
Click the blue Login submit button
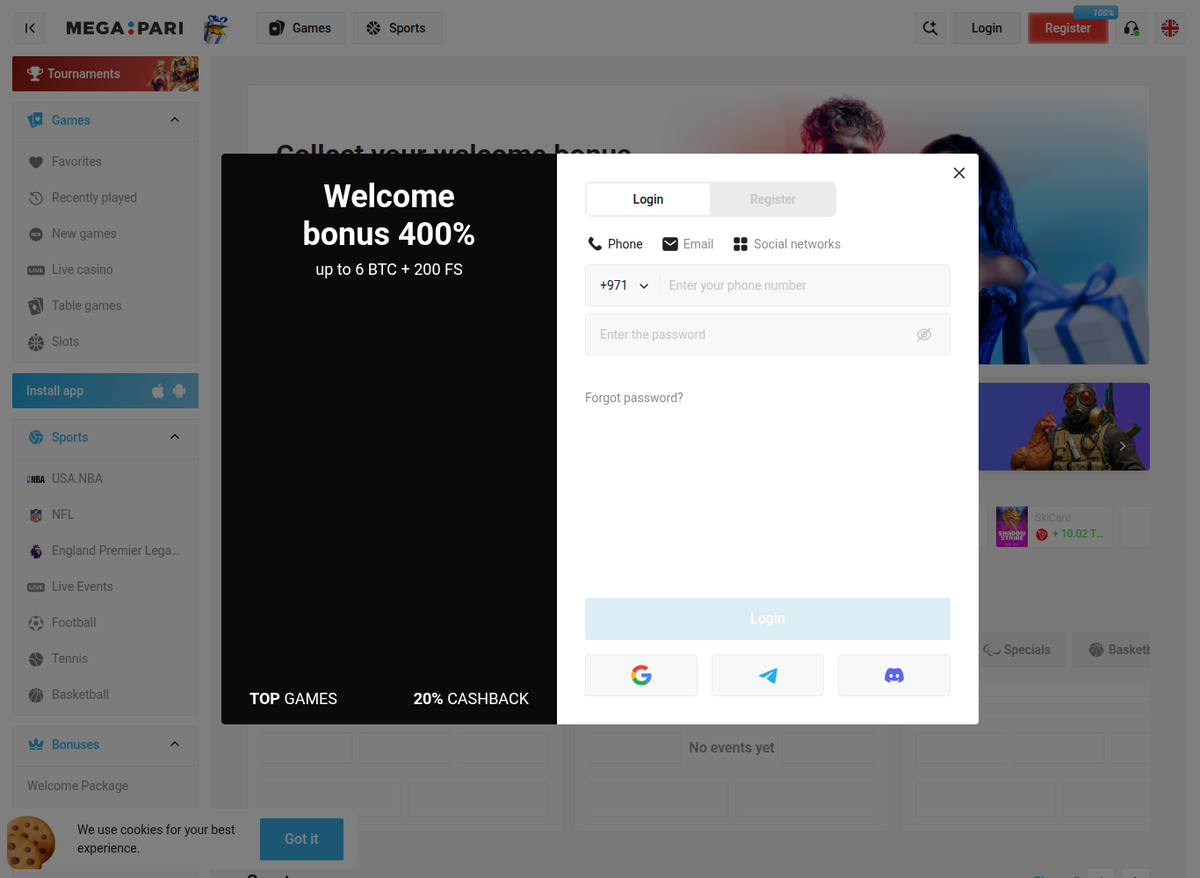click(x=767, y=619)
